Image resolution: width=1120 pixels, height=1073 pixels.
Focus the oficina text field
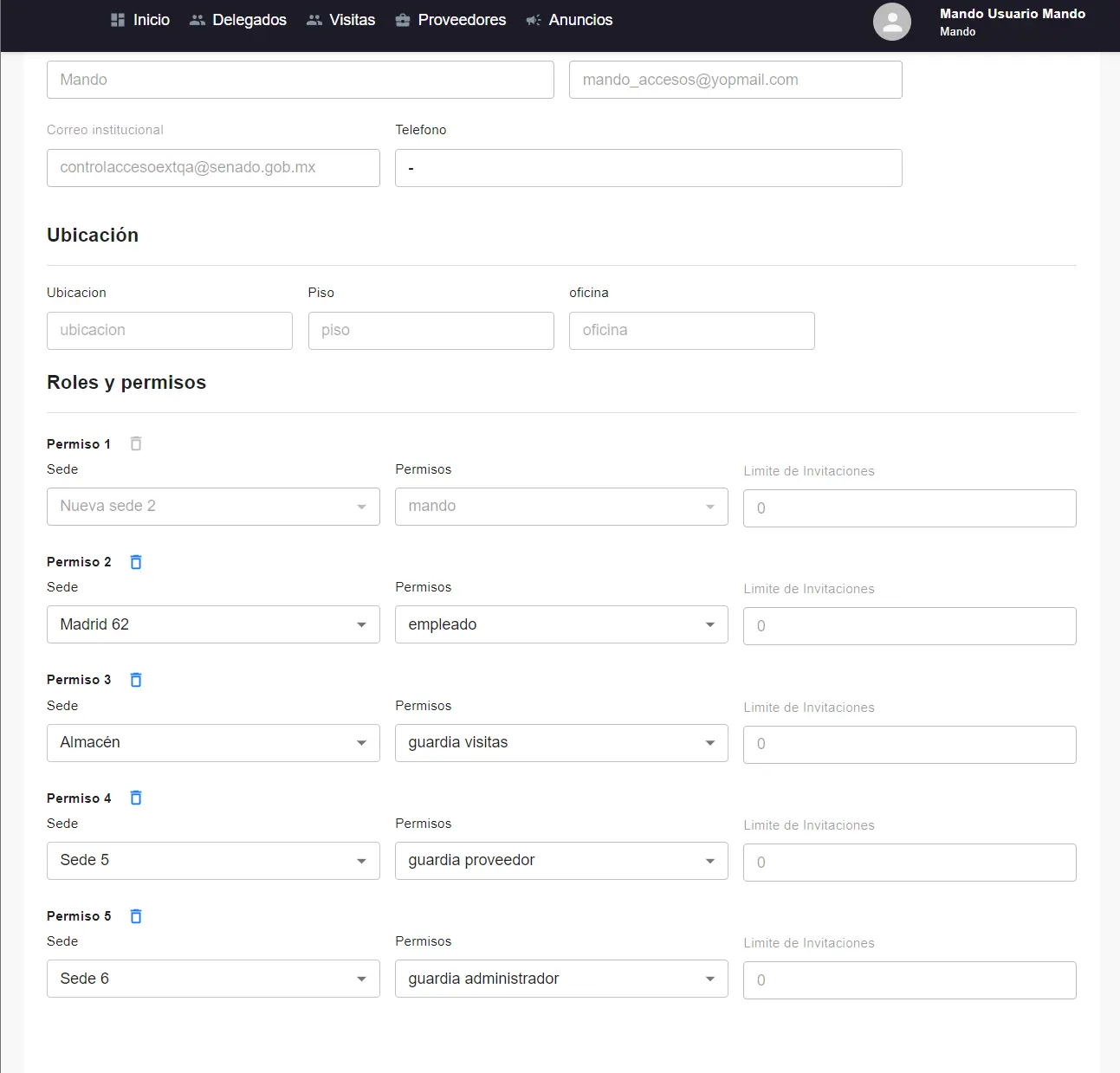[692, 331]
